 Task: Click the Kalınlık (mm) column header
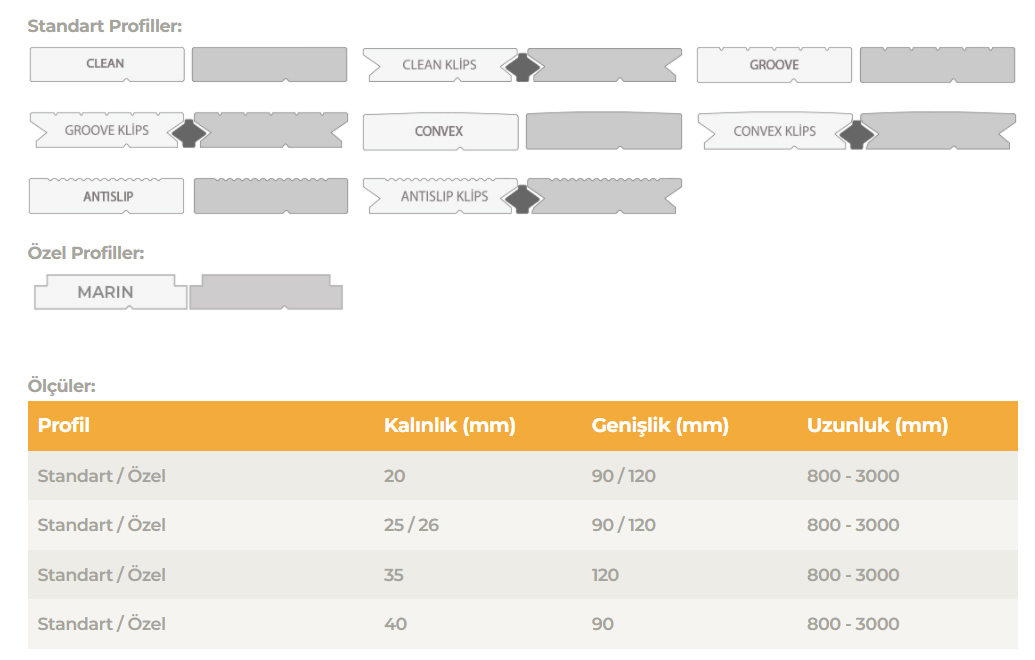(x=449, y=426)
